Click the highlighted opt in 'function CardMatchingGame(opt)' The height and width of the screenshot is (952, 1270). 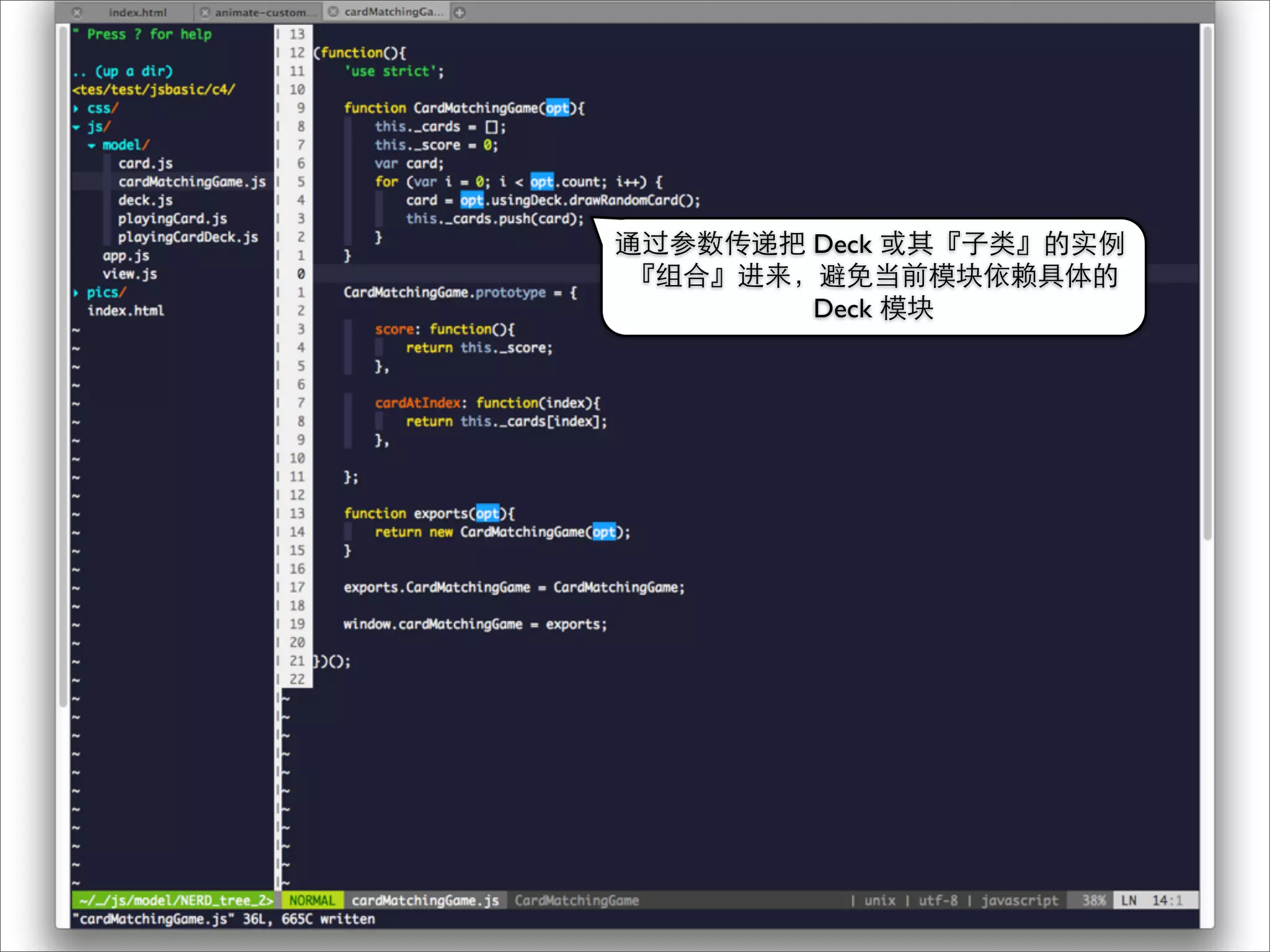click(557, 108)
